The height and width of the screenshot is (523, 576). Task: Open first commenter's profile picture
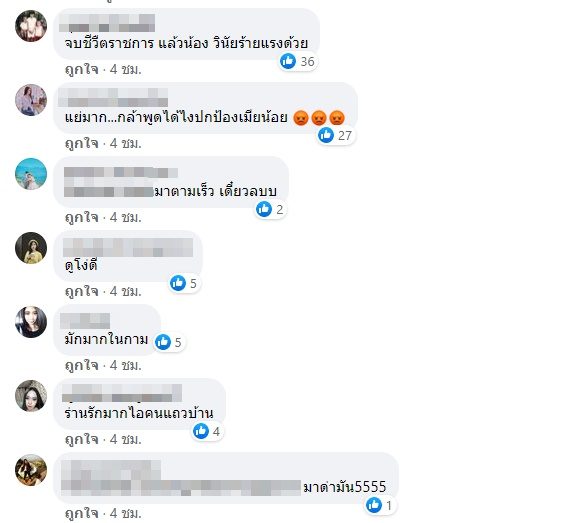tap(31, 26)
